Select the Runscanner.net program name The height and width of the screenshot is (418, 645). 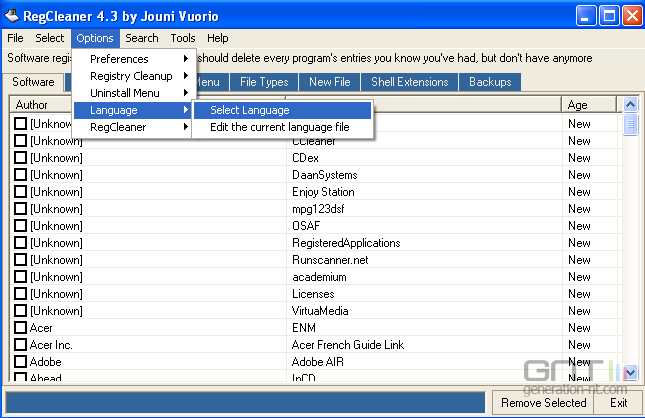[x=330, y=260]
